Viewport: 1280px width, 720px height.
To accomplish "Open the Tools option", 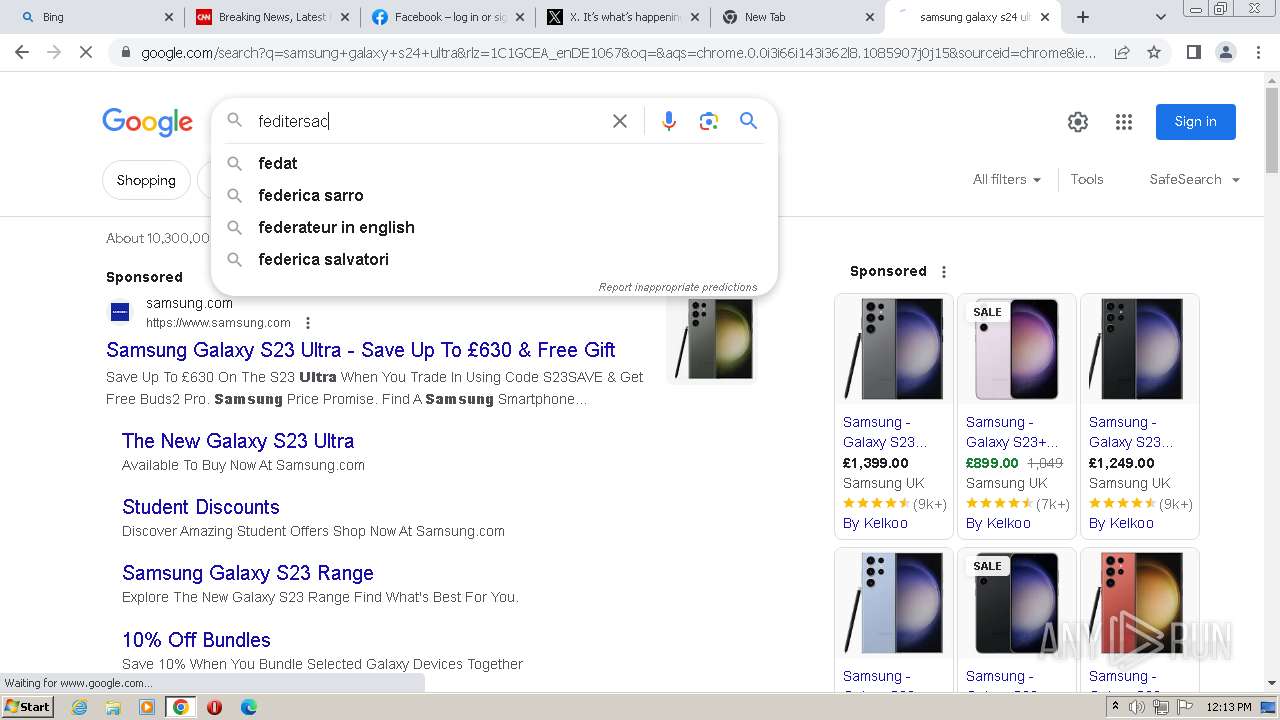I will pyautogui.click(x=1087, y=179).
